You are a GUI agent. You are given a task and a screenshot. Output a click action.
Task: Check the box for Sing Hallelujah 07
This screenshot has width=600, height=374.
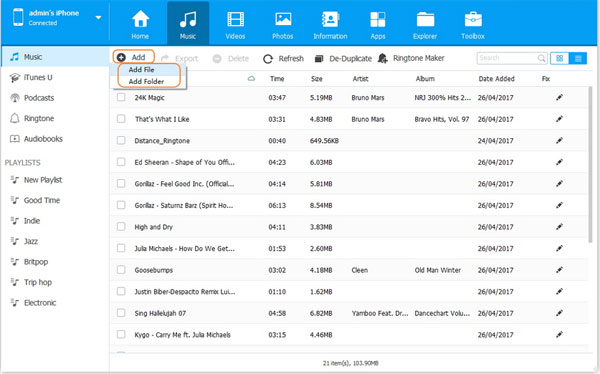point(121,313)
